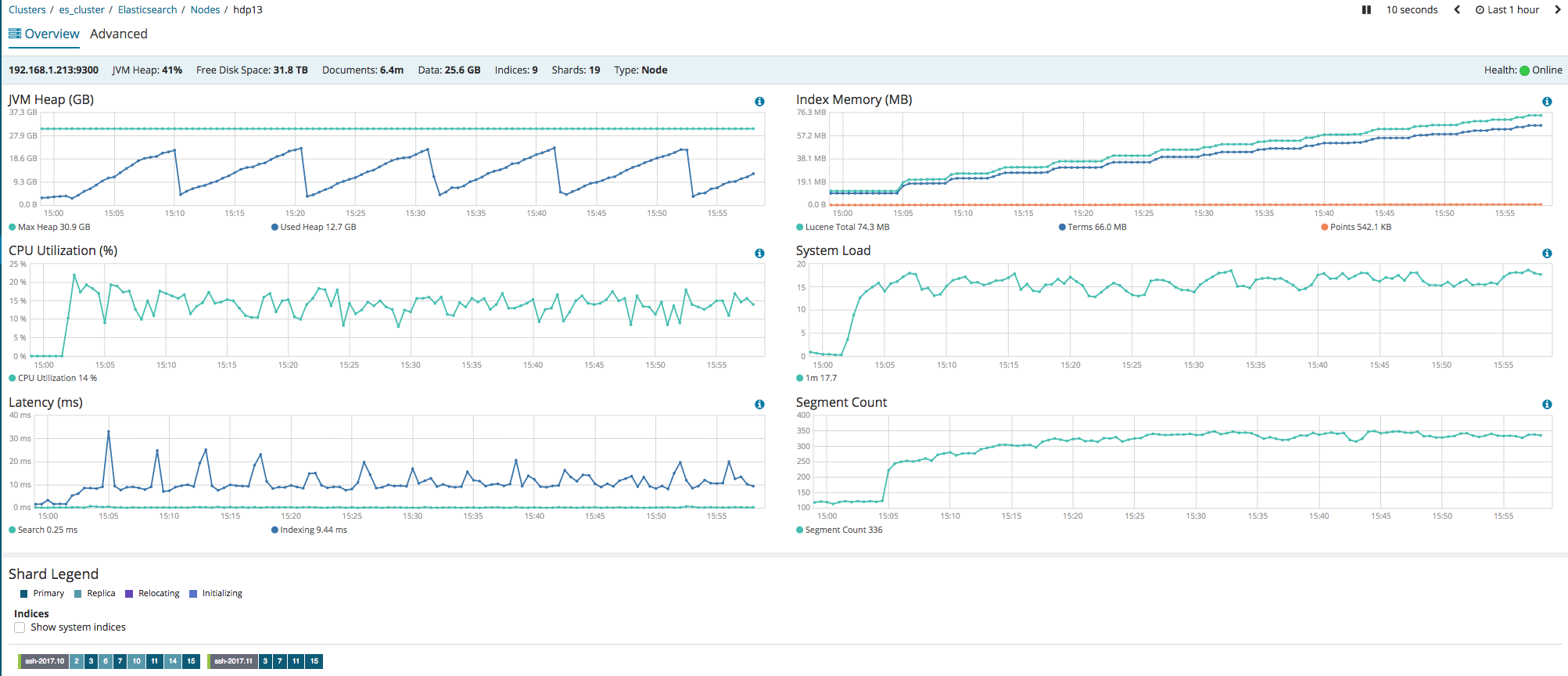Screen dimensions: 1568x676
Task: View info for Latency chart
Action: 759,405
